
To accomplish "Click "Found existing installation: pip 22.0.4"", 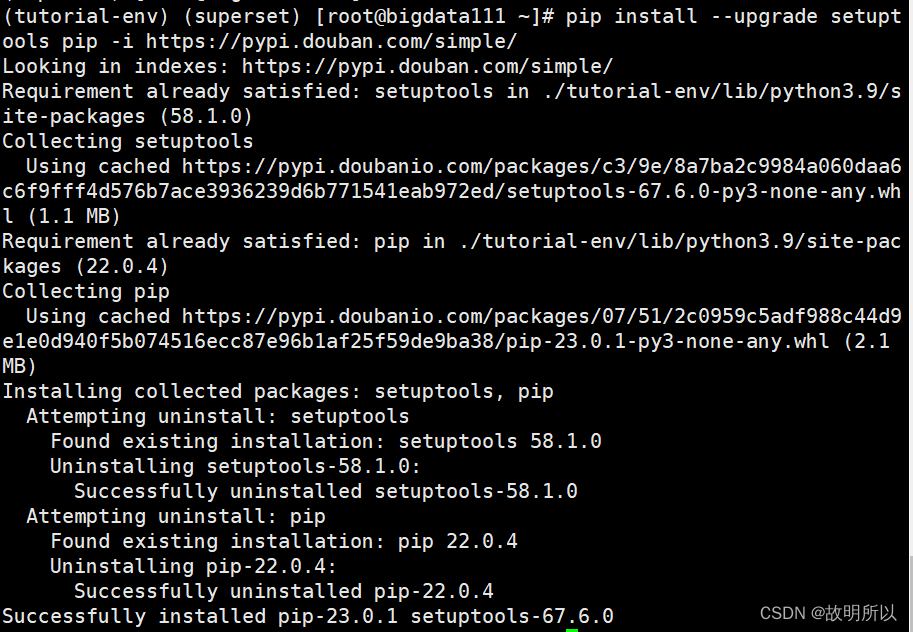I will tap(284, 541).
